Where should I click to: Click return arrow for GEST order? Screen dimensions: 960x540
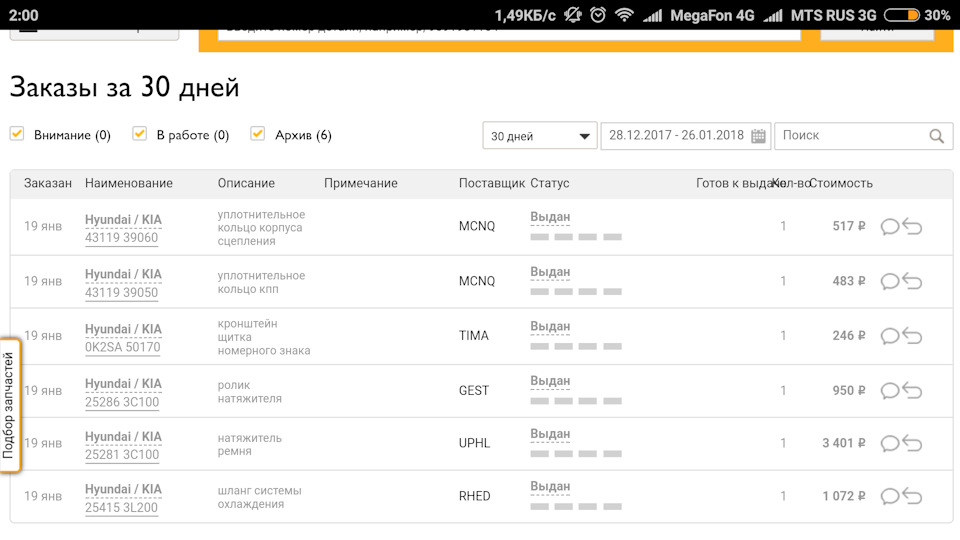[x=912, y=391]
